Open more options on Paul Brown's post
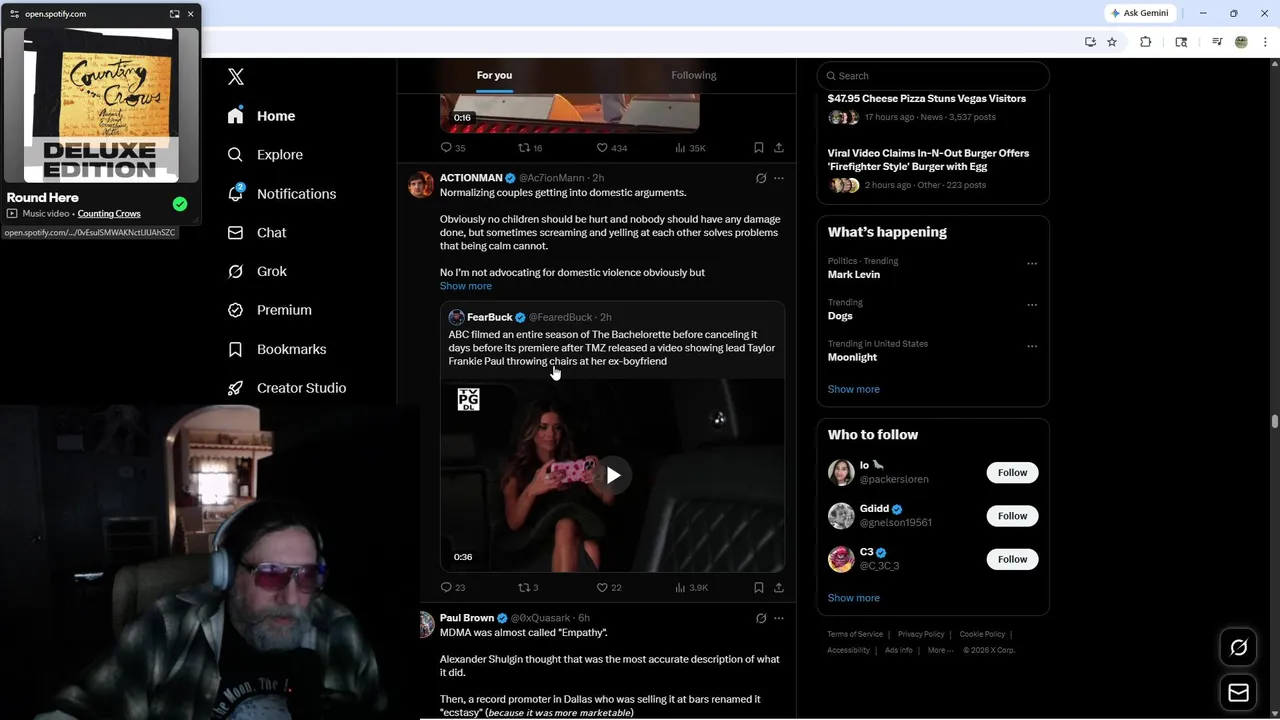 point(779,618)
